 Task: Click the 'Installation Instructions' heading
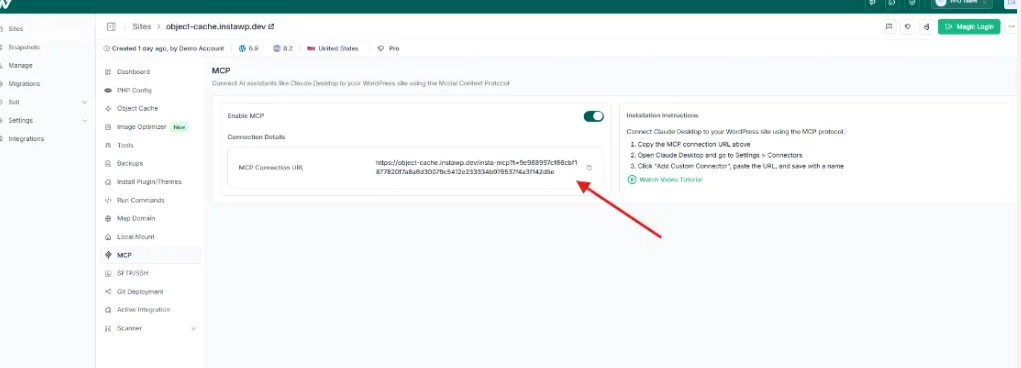(x=662, y=115)
